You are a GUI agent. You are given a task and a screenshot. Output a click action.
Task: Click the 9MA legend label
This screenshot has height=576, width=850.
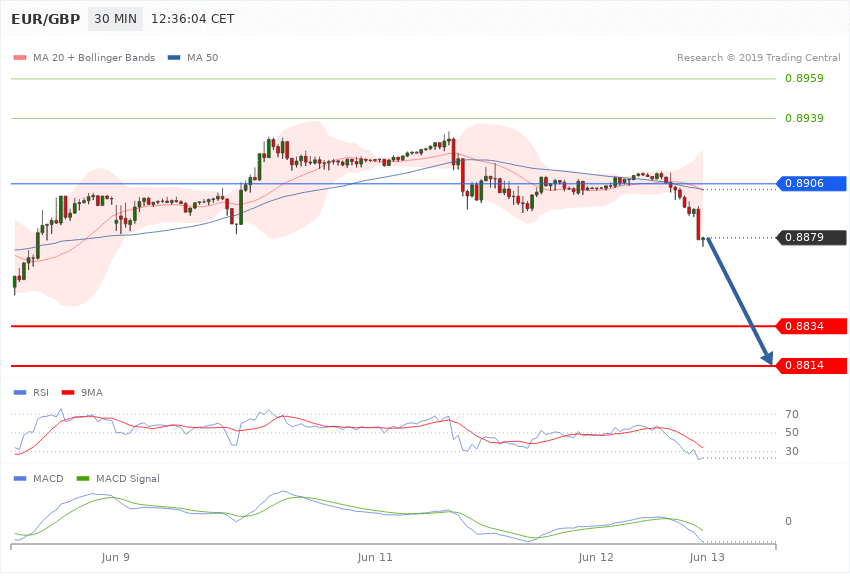coord(92,393)
